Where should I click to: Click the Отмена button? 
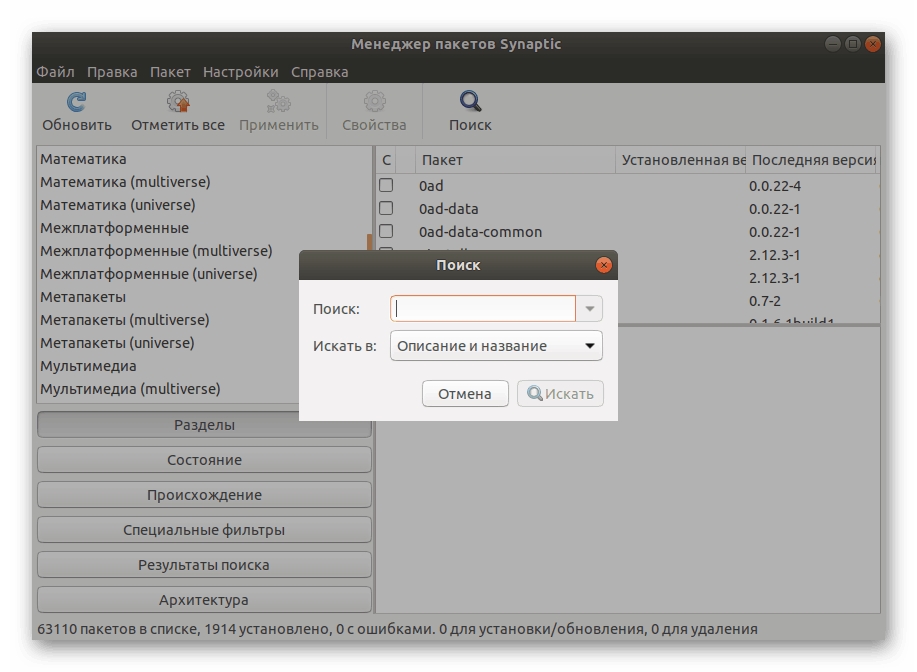point(465,394)
